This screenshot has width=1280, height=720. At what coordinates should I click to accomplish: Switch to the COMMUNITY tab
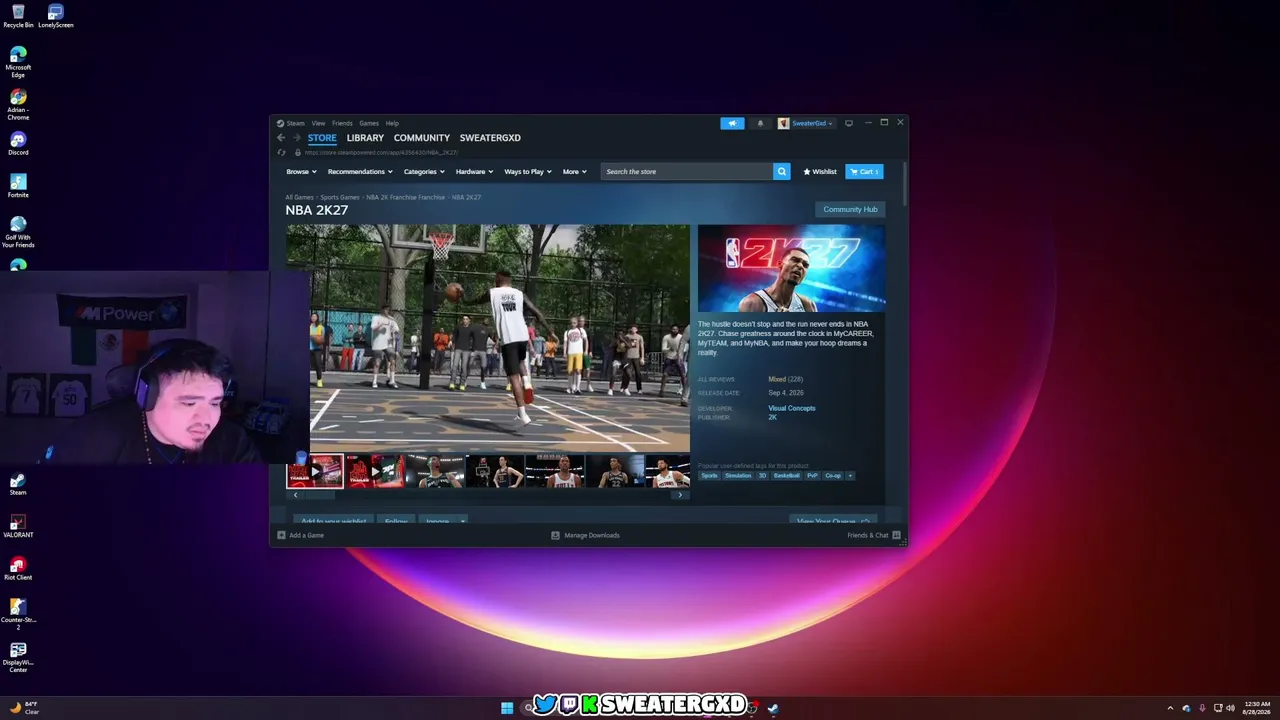pyautogui.click(x=422, y=138)
